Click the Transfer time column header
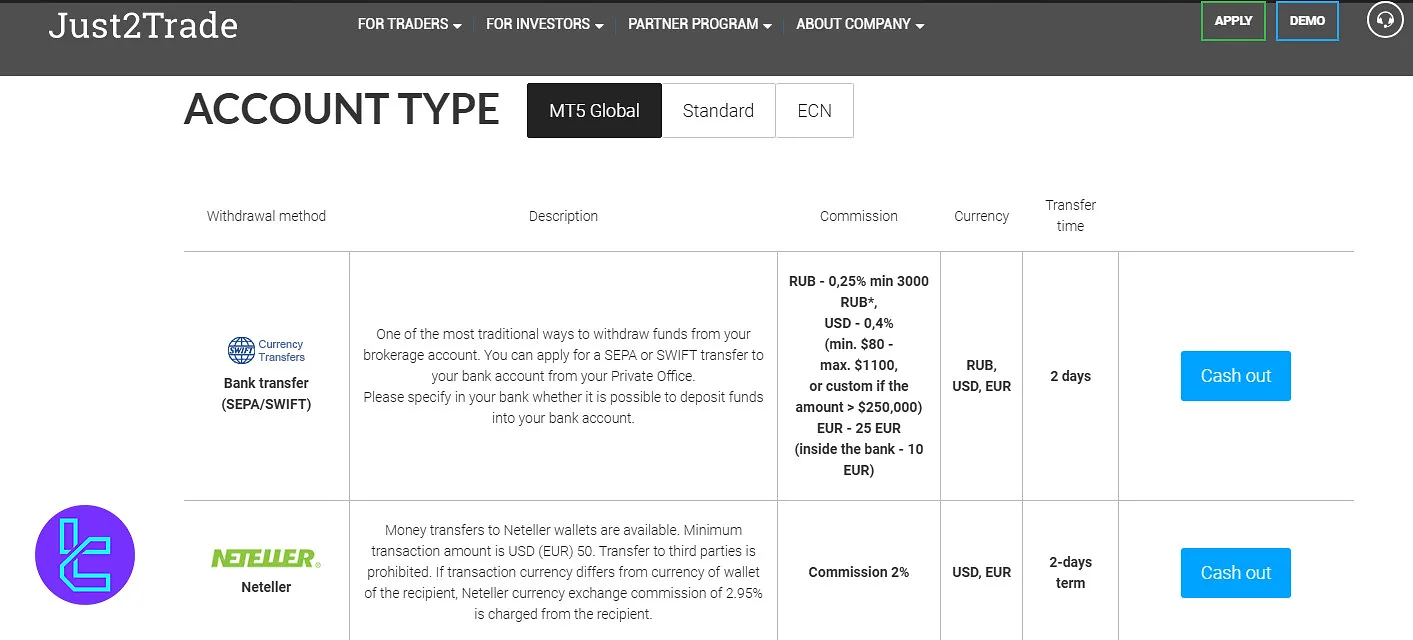 point(1070,215)
